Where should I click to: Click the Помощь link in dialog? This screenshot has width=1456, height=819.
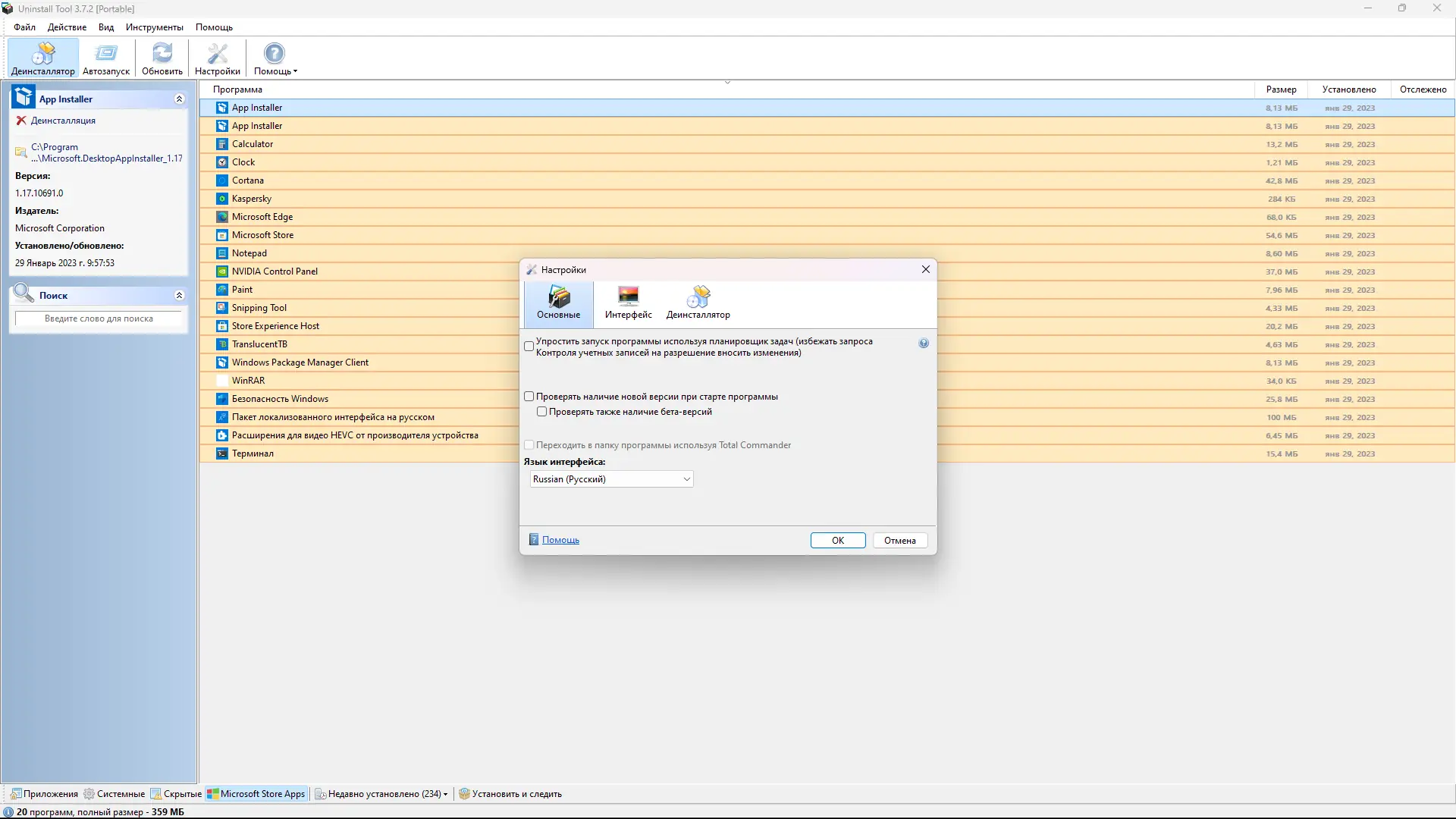560,540
